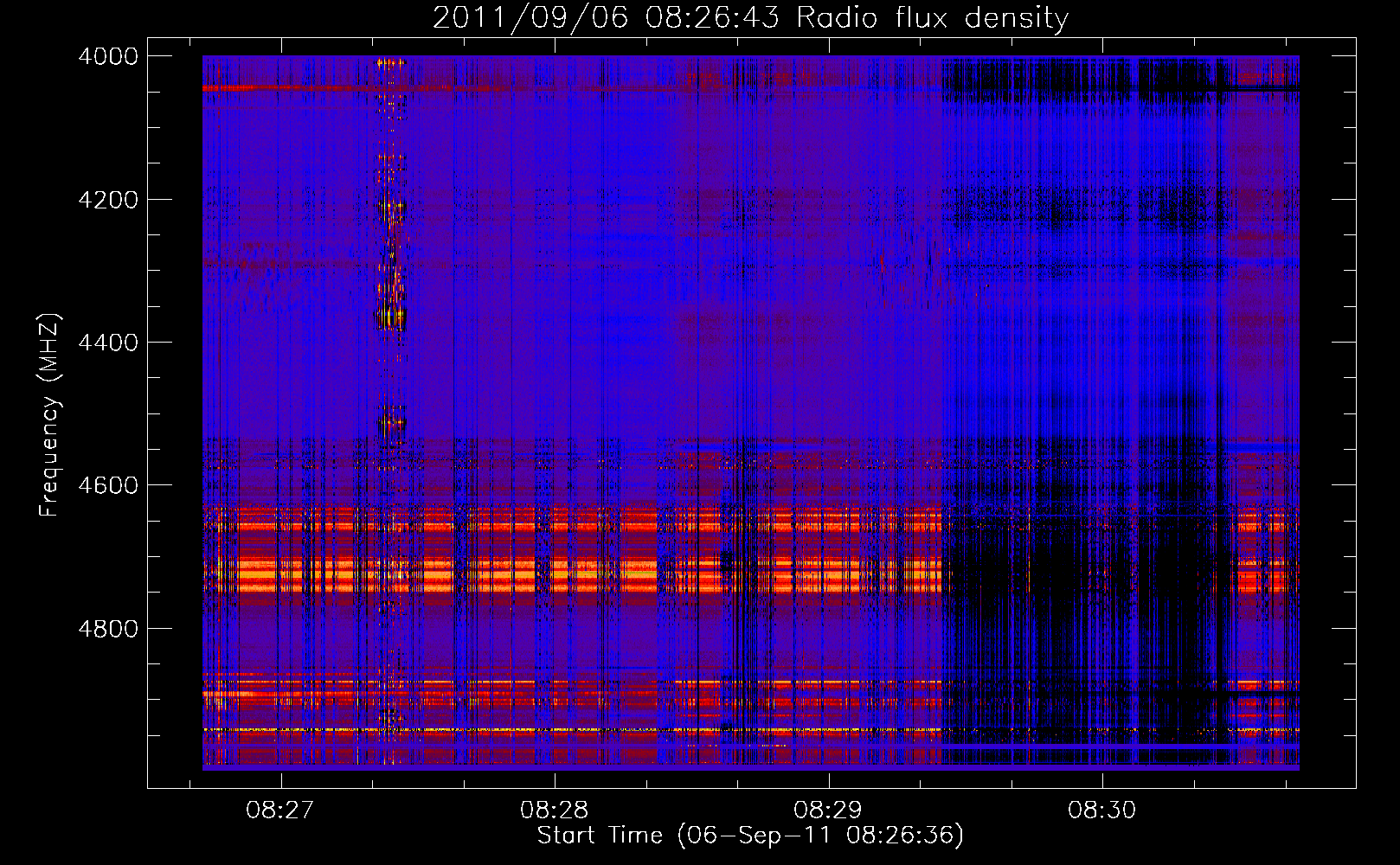Click the 08:27 time axis label
The image size is (1400, 865).
[x=280, y=811]
